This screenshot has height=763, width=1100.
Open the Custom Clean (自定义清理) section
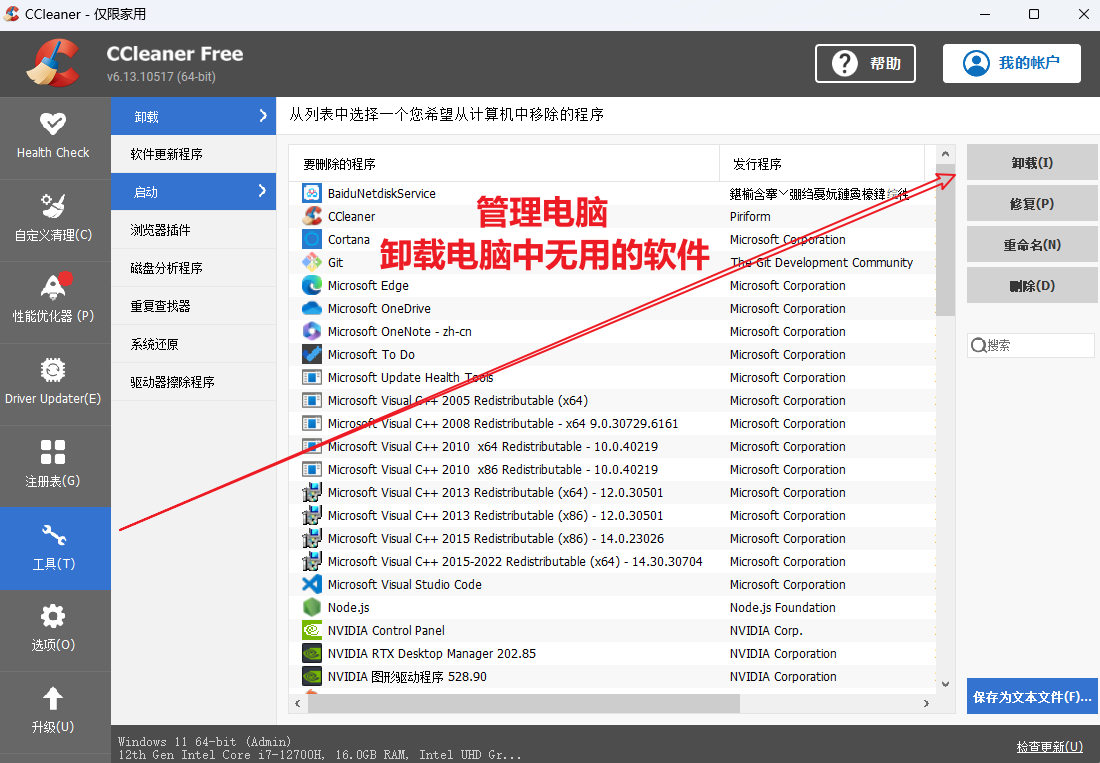(53, 220)
